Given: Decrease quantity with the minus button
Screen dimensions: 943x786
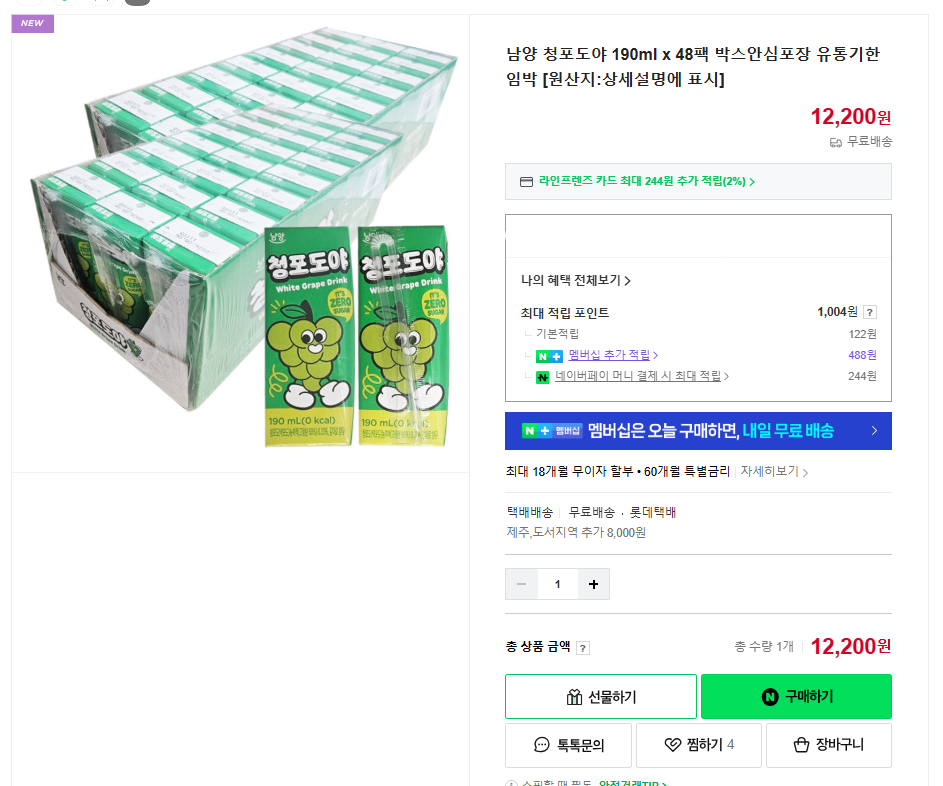Looking at the screenshot, I should click(x=521, y=584).
